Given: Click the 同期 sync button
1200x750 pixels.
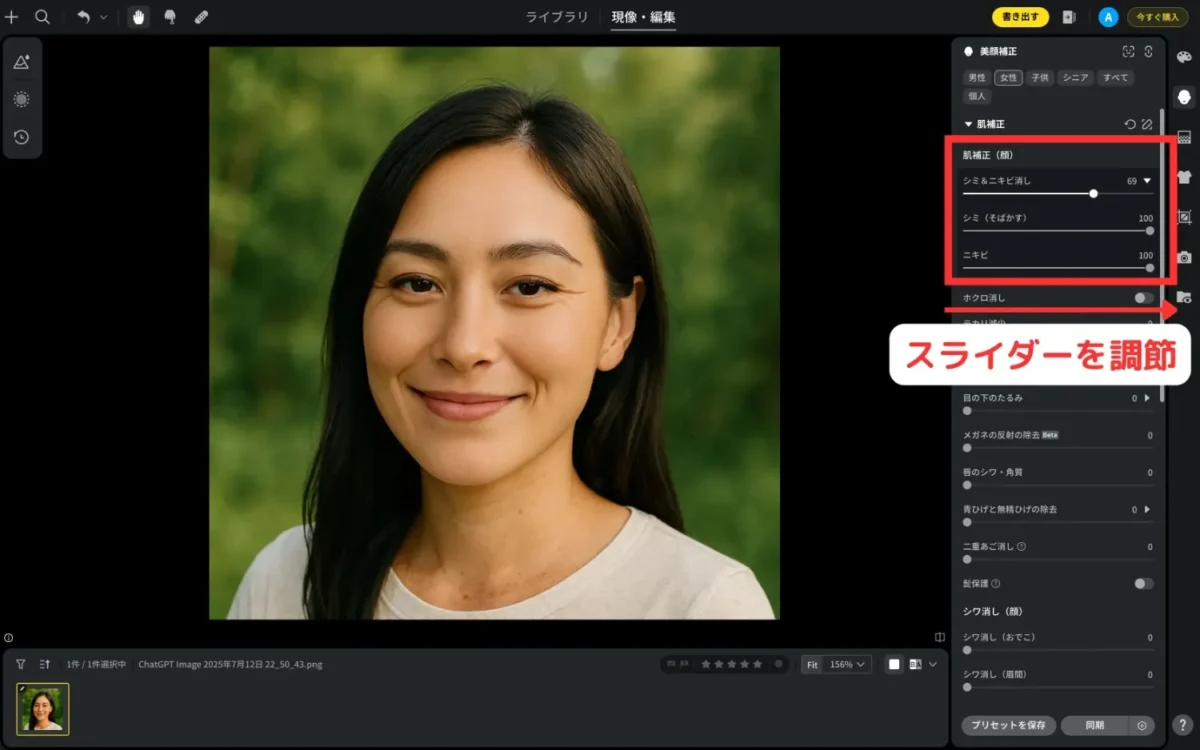Looking at the screenshot, I should [x=1095, y=726].
